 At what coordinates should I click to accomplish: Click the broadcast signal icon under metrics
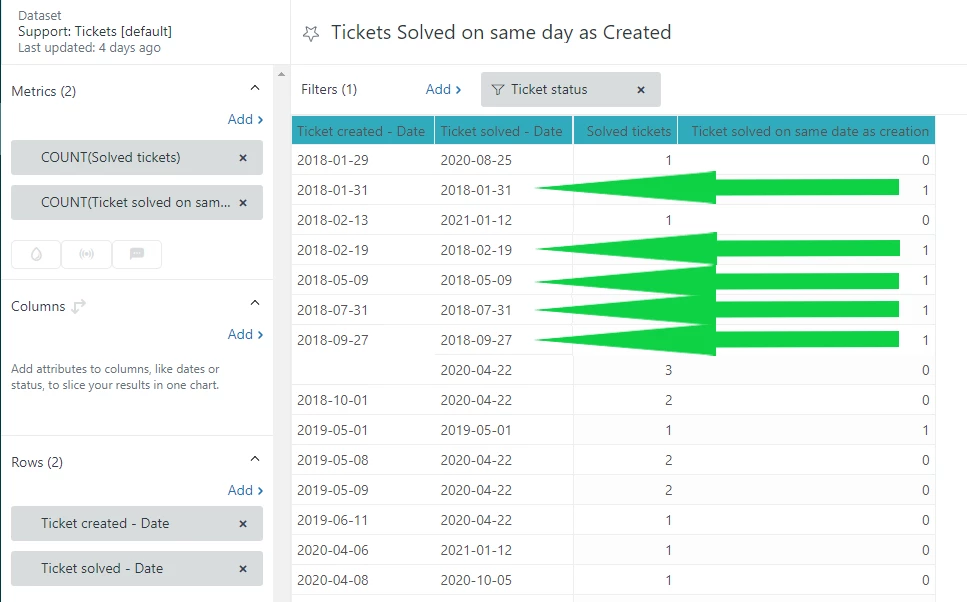point(86,254)
